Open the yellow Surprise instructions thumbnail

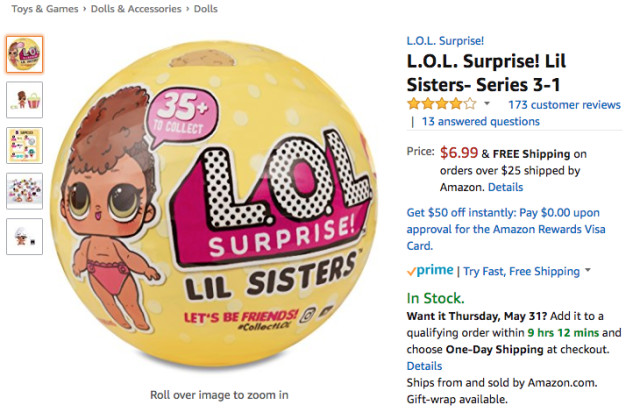coord(25,145)
